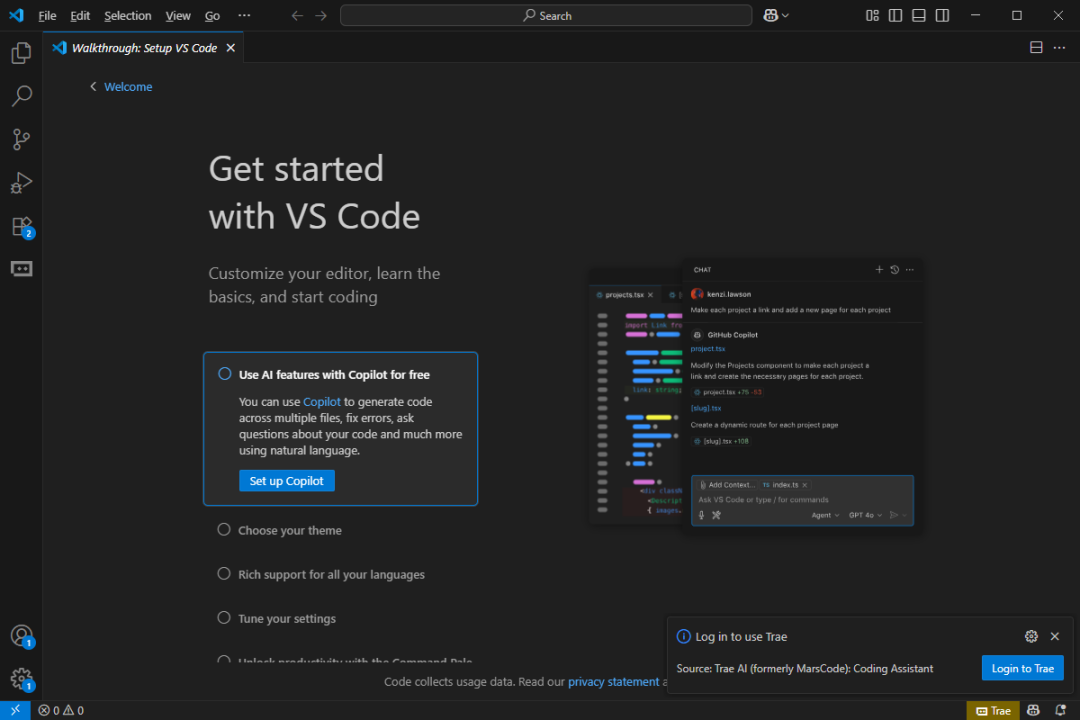Click Tune your settings step text
1080x720 pixels.
pyautogui.click(x=287, y=619)
